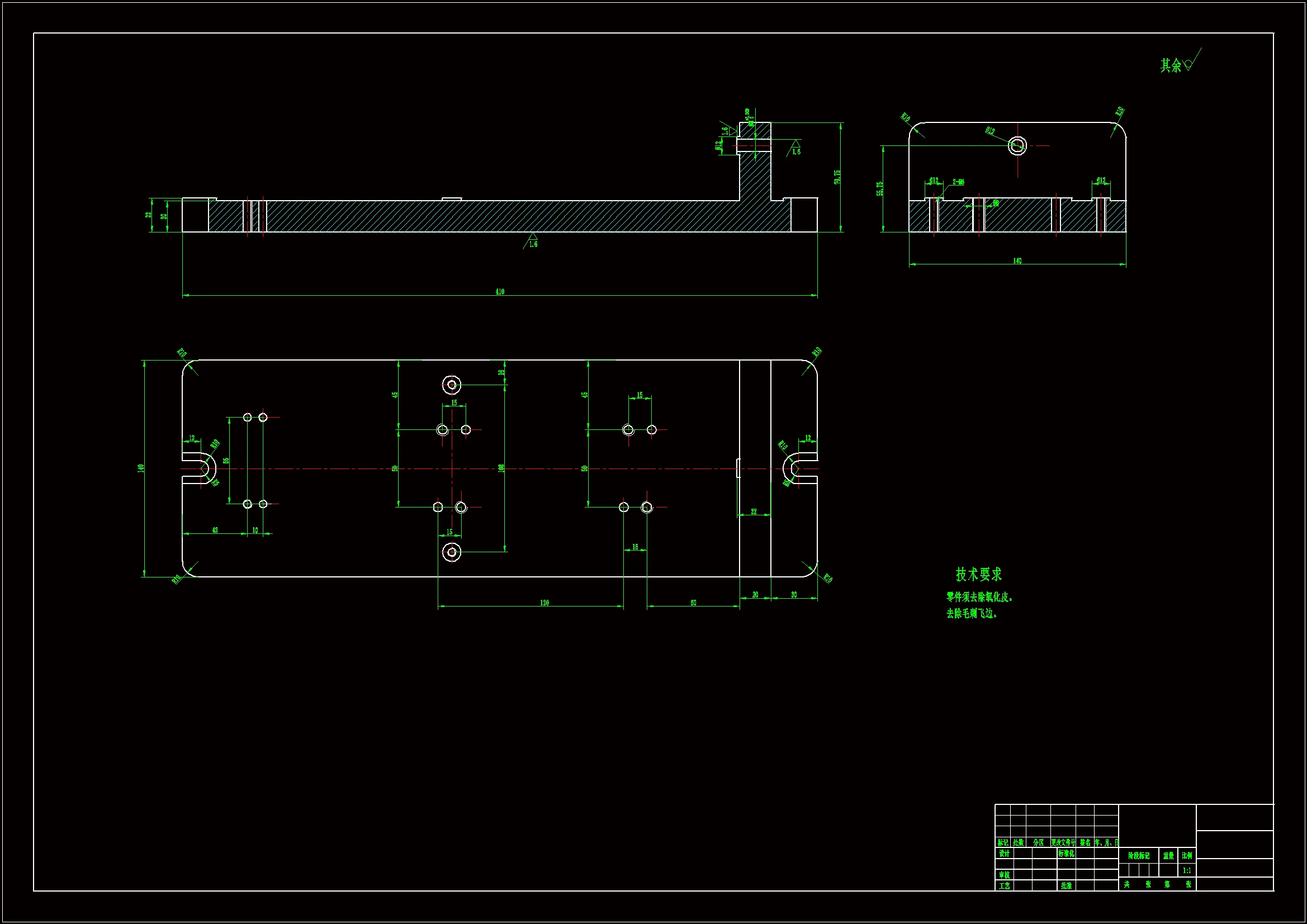Select the bottom counterbored hole in plan view
Screen dimensions: 1307x924
click(452, 552)
